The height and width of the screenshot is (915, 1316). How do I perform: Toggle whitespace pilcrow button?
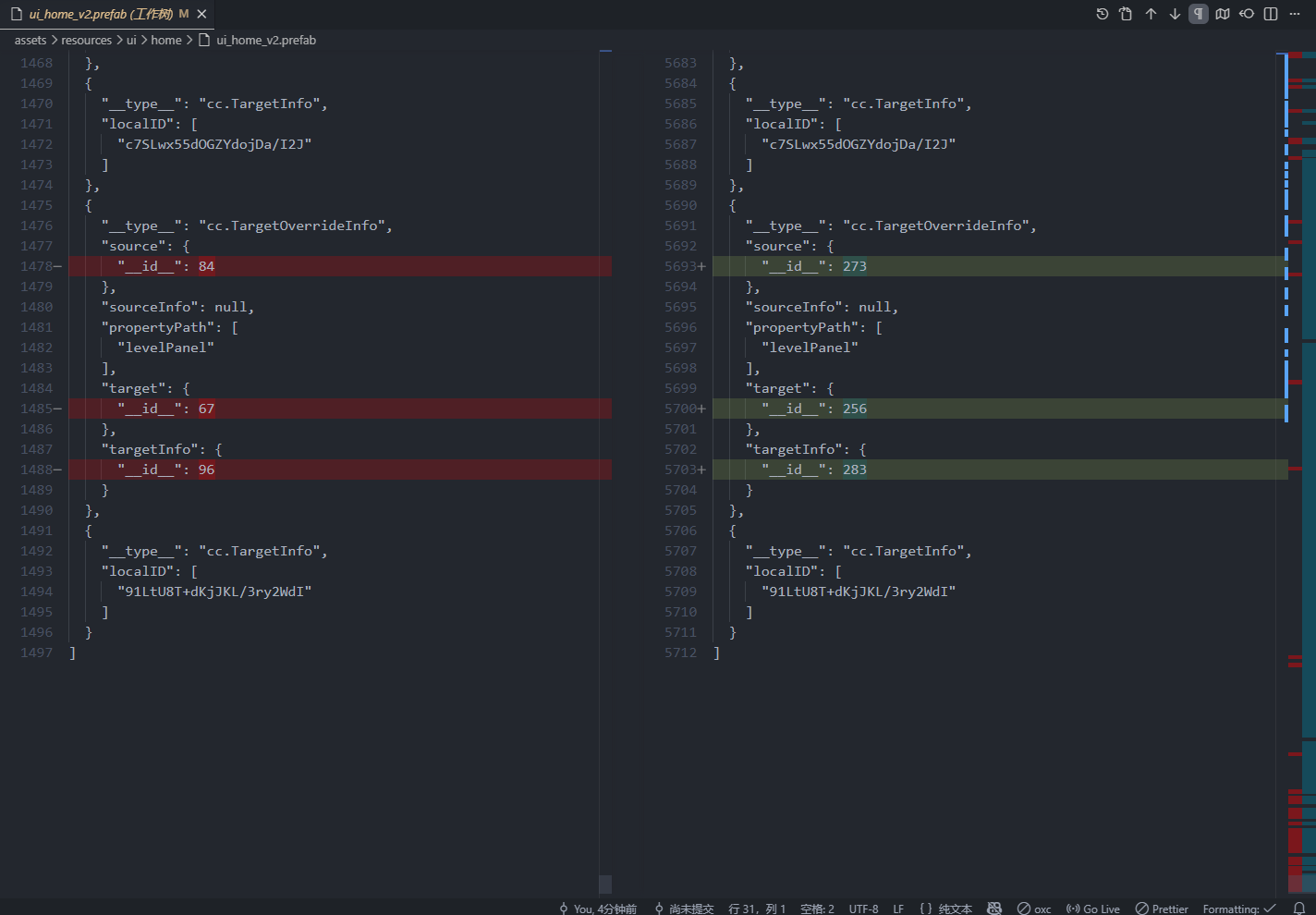point(1199,14)
